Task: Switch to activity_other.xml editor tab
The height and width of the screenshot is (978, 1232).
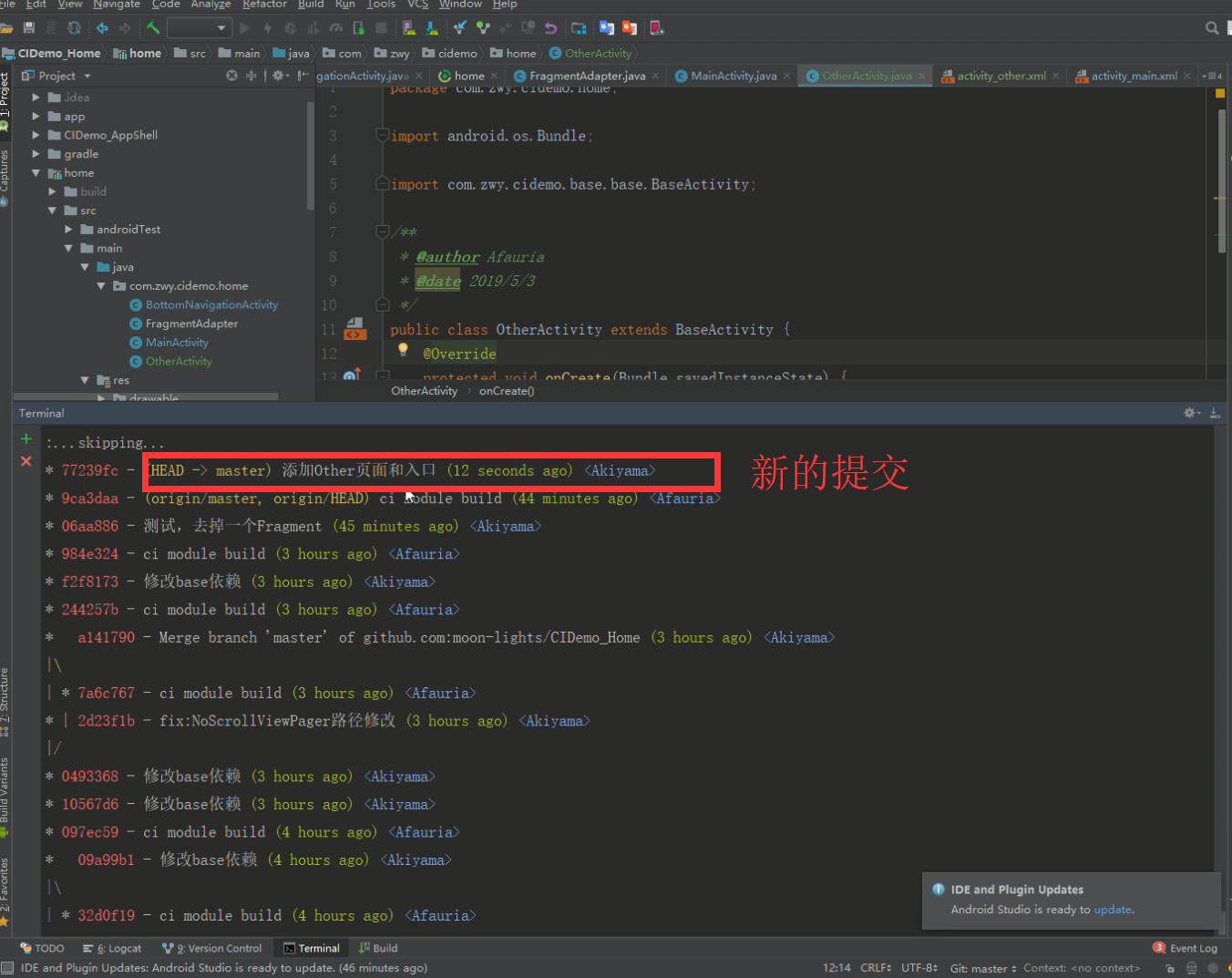Action: click(1001, 76)
